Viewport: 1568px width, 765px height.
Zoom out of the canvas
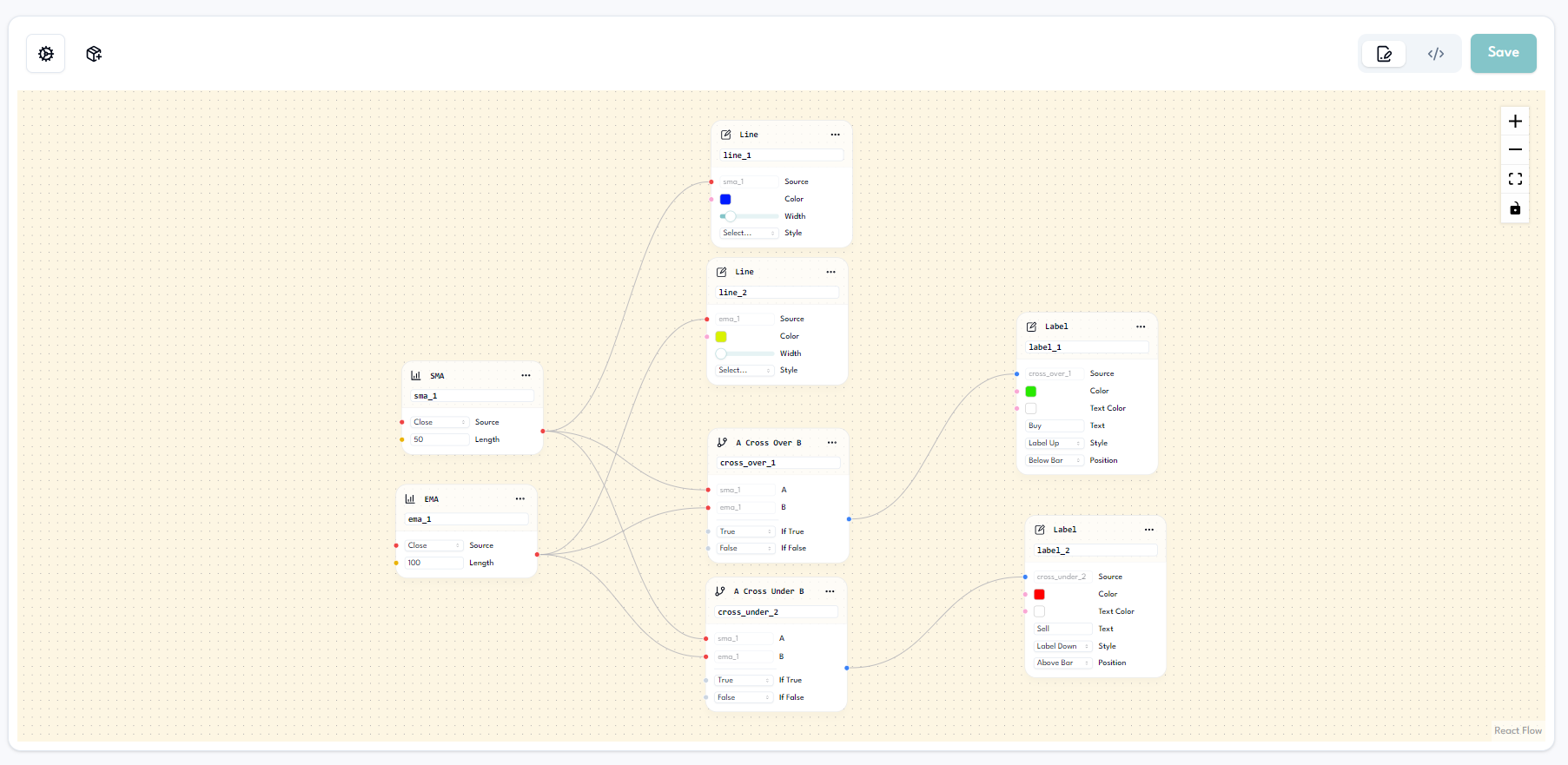1515,150
